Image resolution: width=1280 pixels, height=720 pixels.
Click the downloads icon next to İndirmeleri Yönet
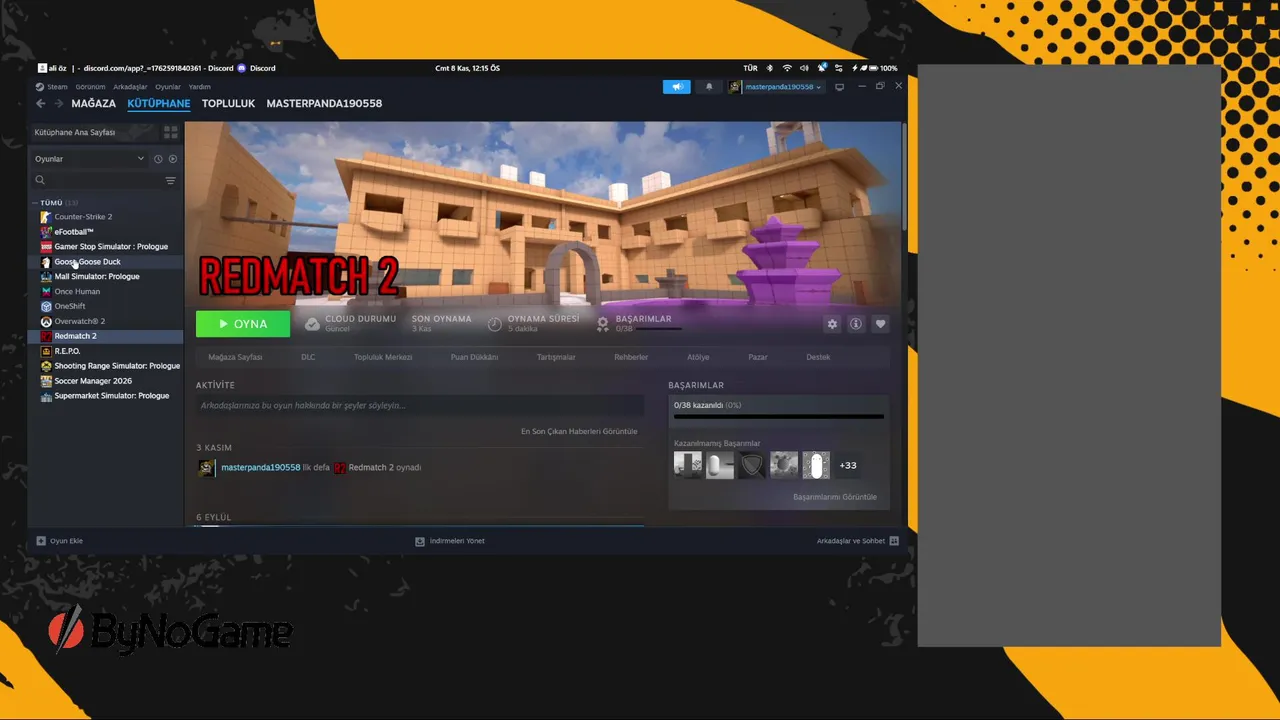[x=420, y=541]
